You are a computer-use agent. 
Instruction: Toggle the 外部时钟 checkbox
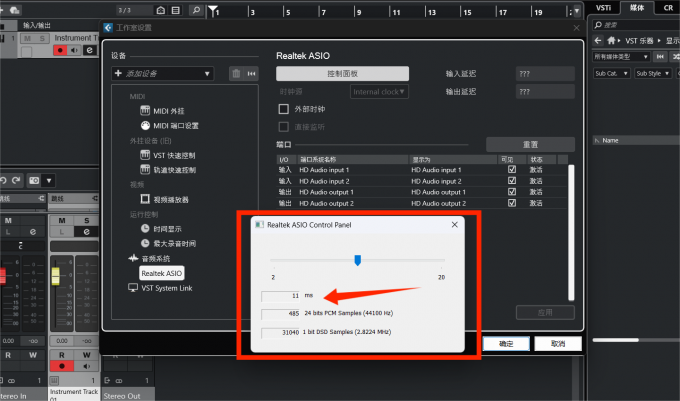(x=284, y=109)
